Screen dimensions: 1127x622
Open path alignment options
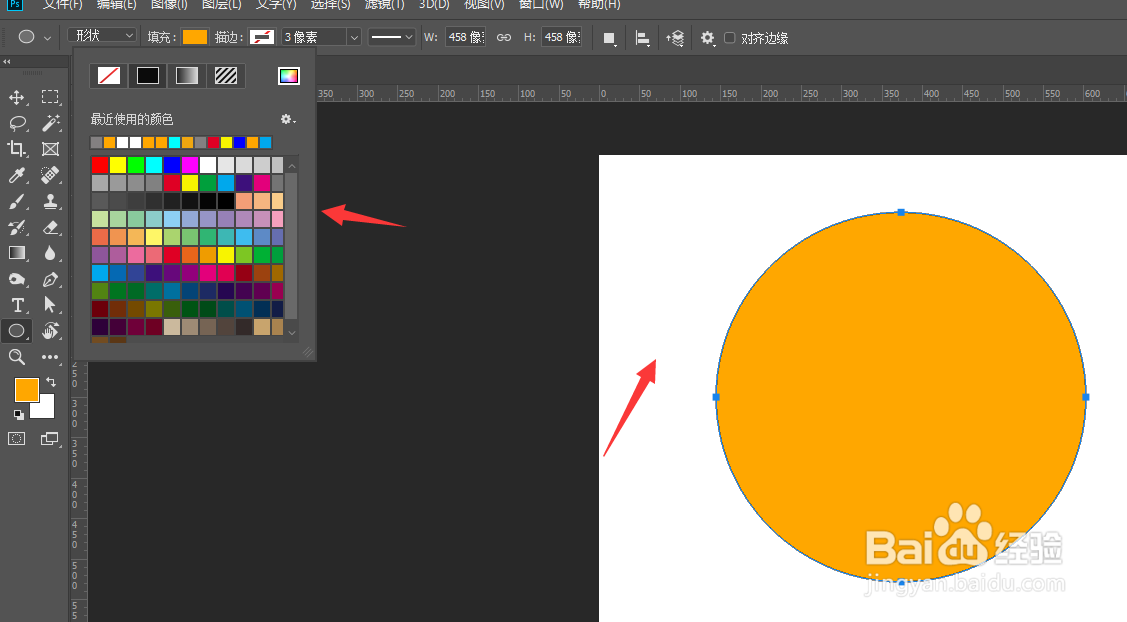643,38
